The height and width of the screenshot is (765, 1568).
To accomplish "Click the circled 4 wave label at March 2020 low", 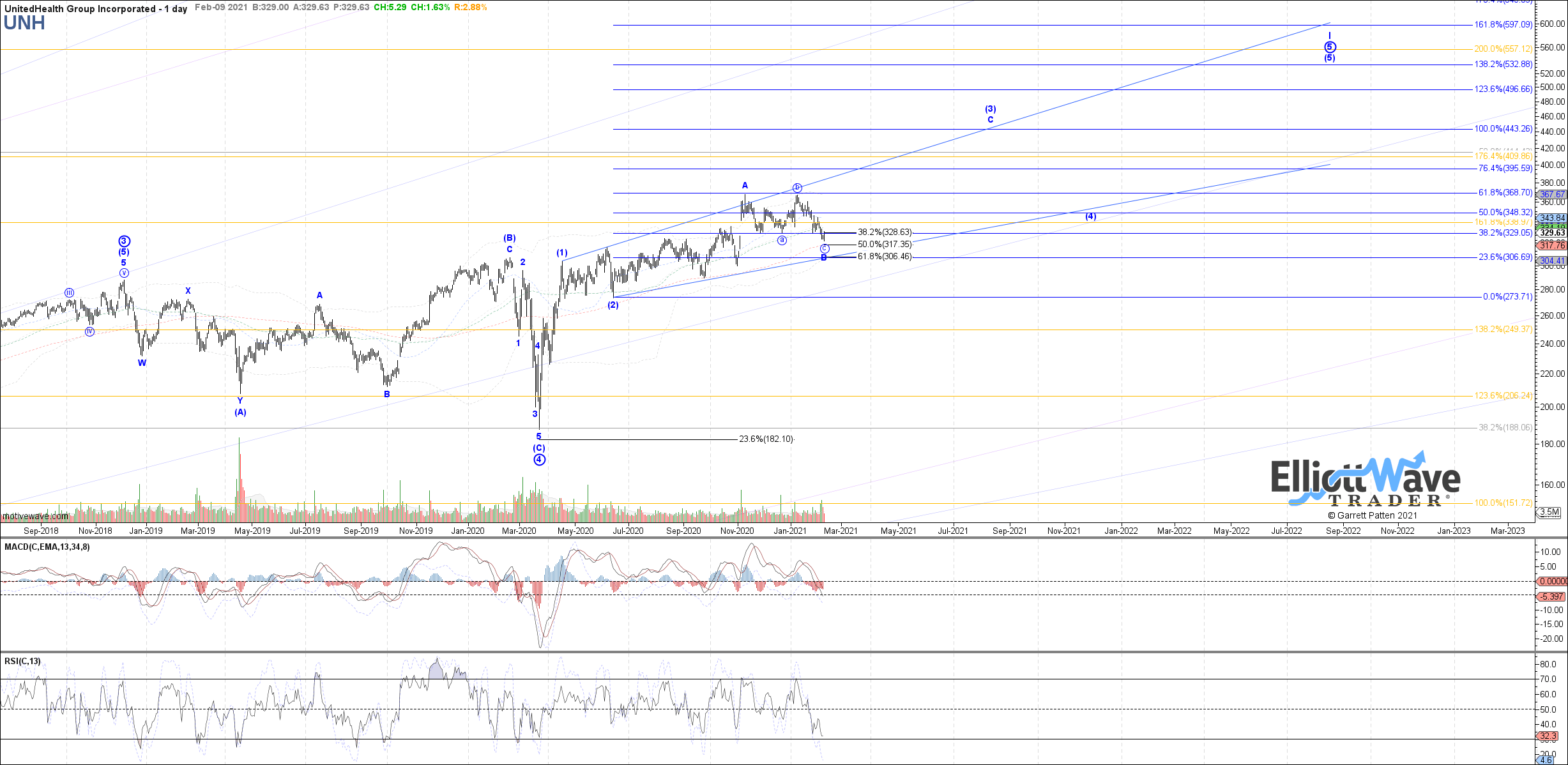I will [x=540, y=460].
